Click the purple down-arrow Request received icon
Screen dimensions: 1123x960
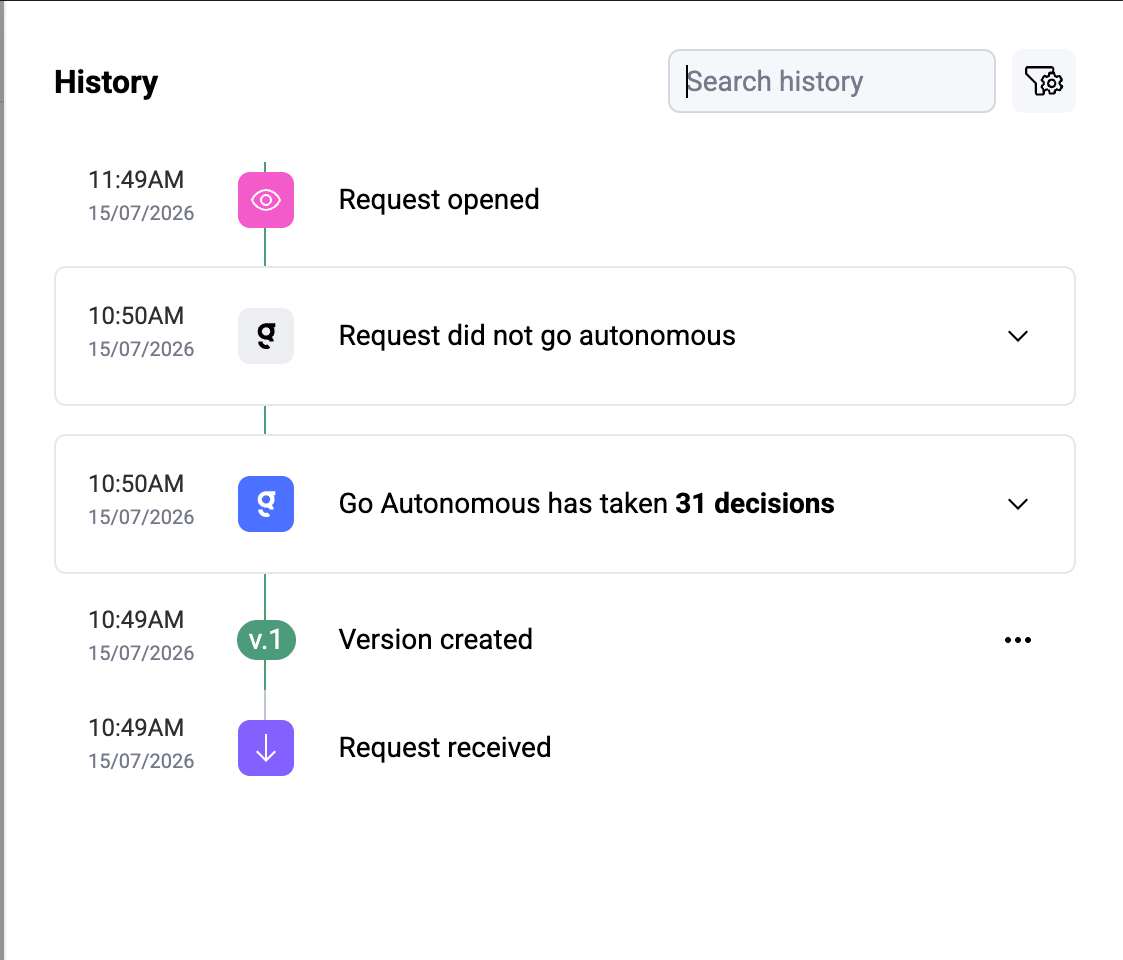coord(266,748)
